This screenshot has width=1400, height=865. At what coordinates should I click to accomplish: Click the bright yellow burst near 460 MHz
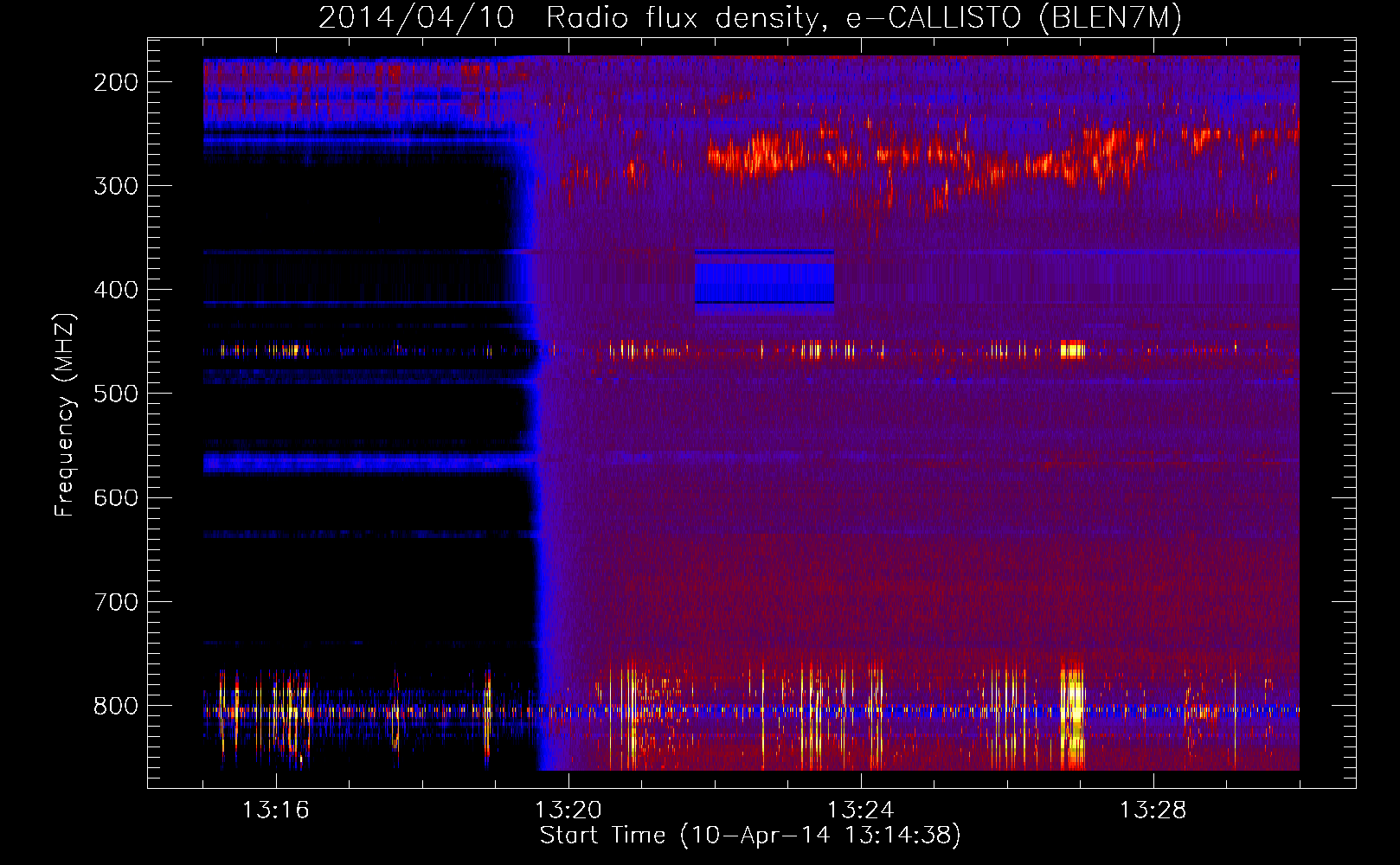[1072, 349]
